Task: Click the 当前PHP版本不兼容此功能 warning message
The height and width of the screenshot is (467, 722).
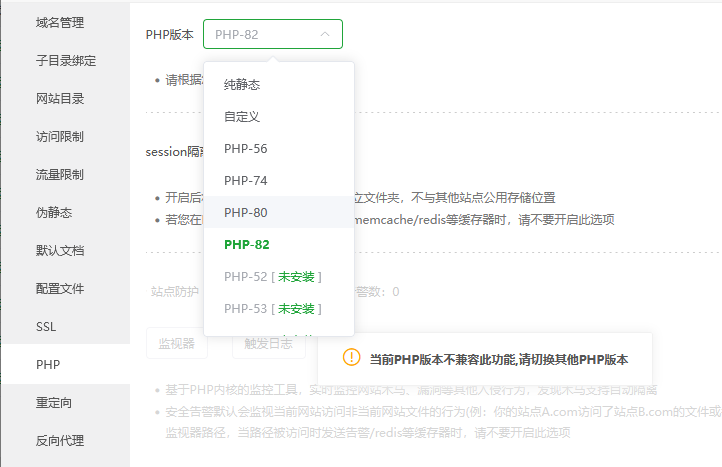Action: (x=499, y=359)
